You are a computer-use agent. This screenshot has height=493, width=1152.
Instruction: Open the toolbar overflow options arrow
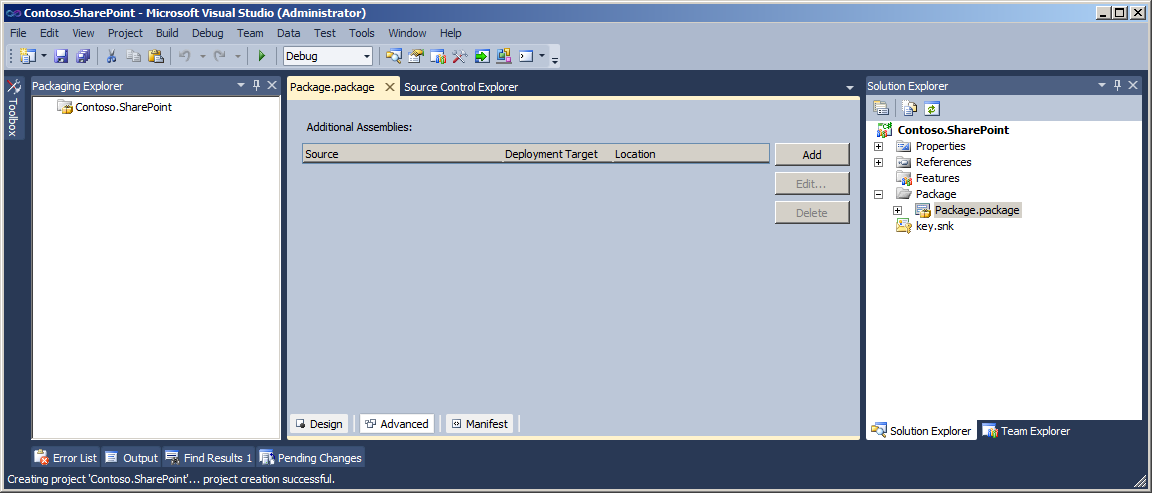(x=555, y=58)
